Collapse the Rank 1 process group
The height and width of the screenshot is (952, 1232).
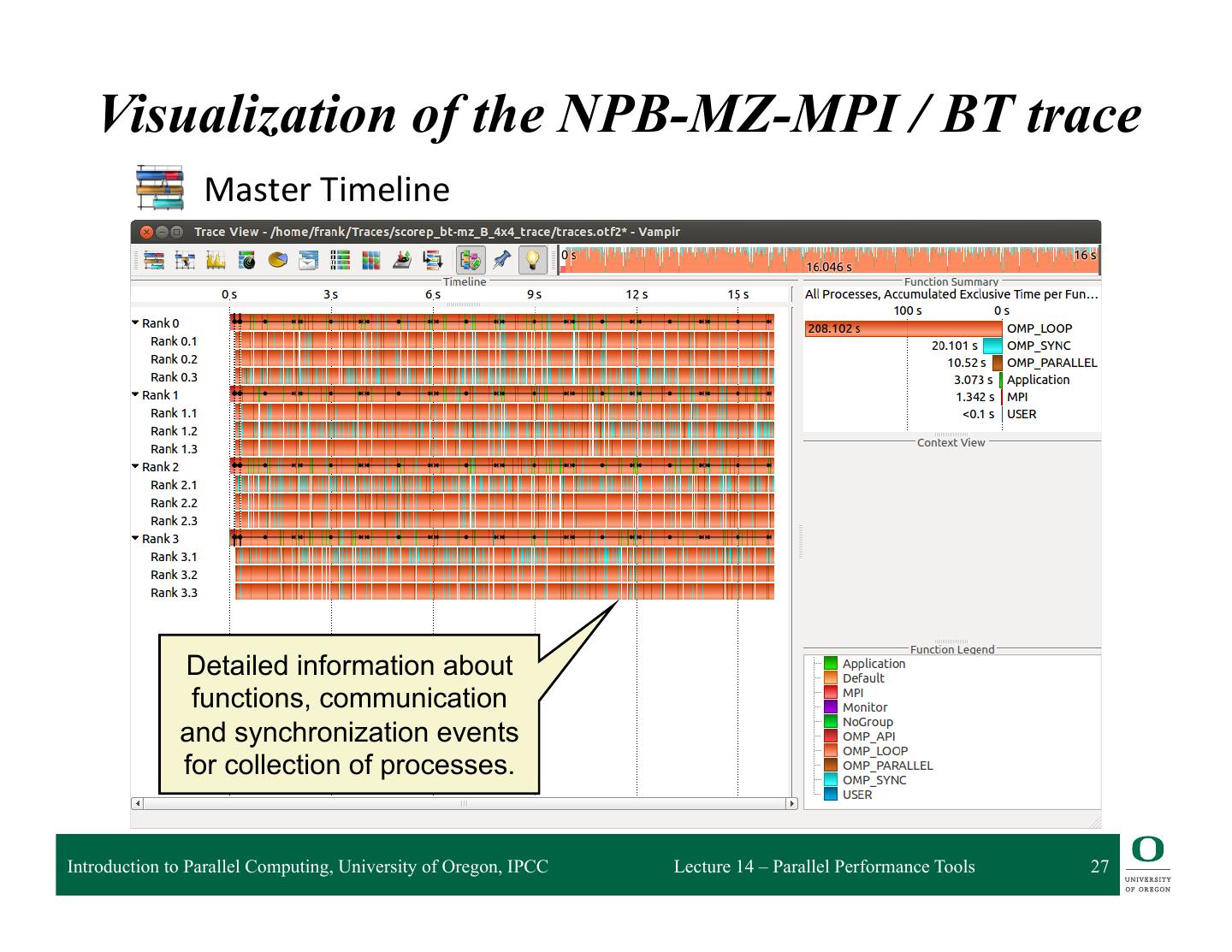(135, 394)
